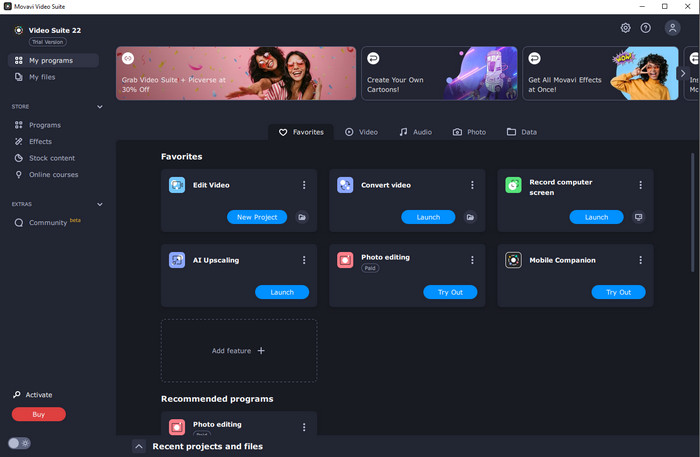Open the user account profile icon

[672, 28]
